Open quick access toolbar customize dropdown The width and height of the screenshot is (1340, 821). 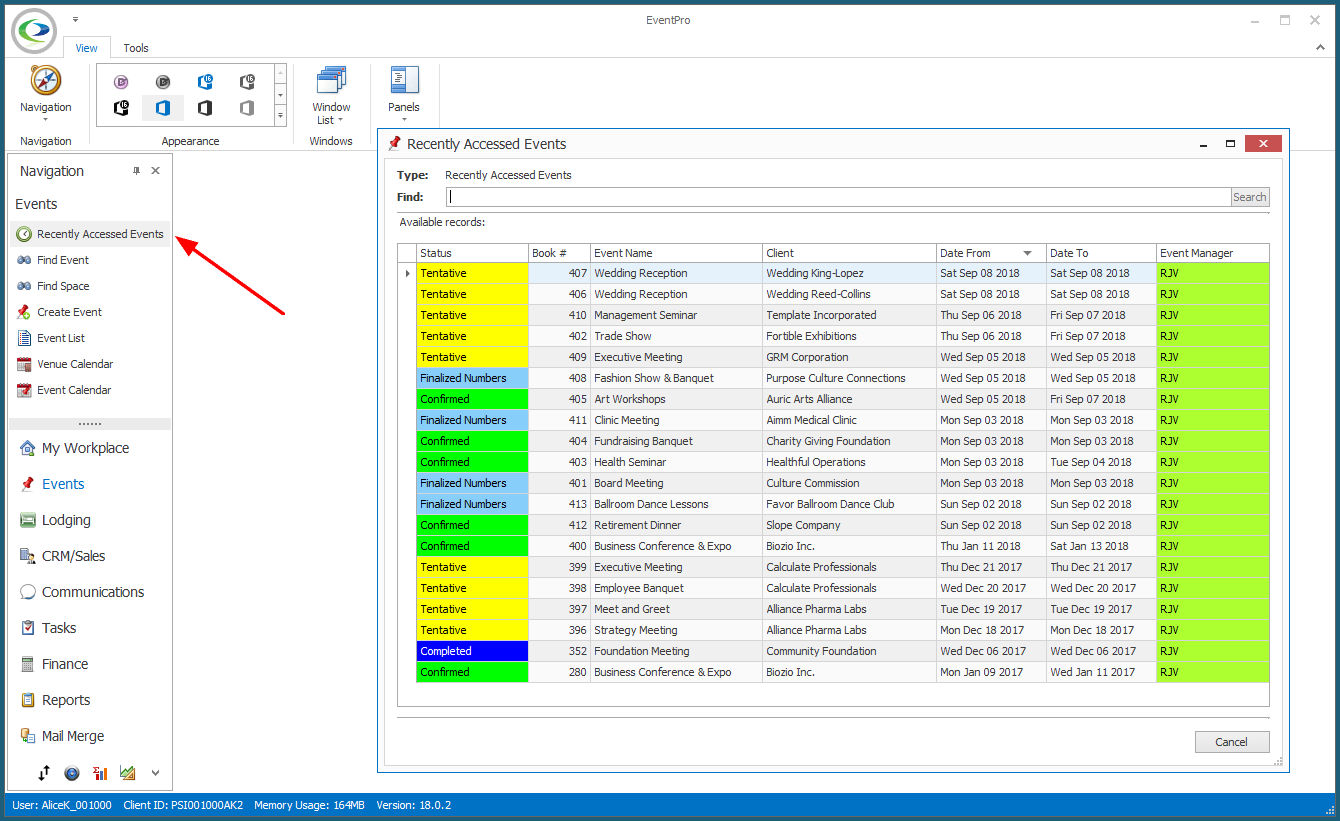pos(76,19)
